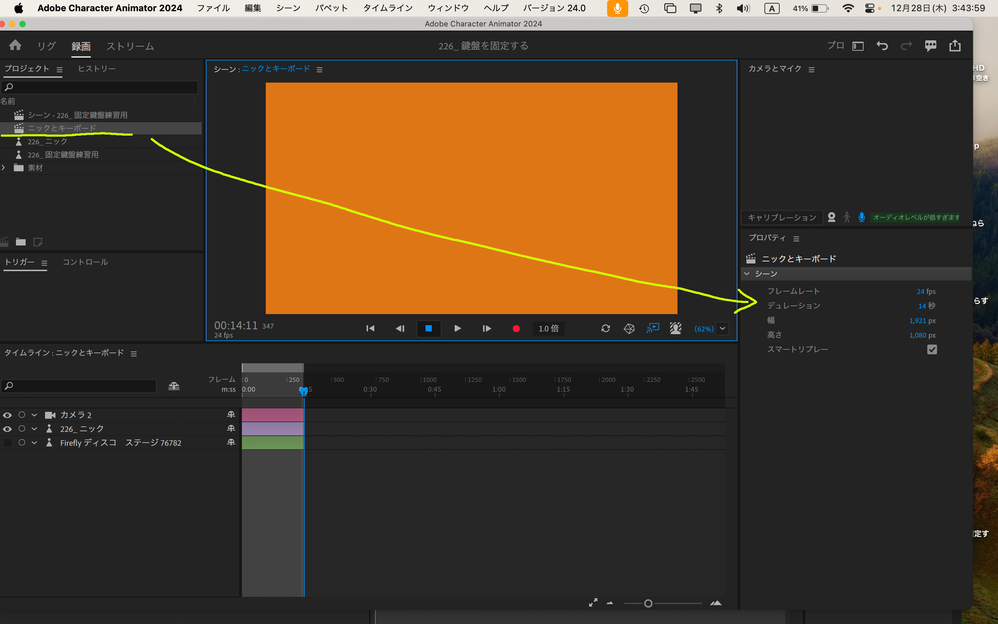Open the プロパティ panel menu

796,239
